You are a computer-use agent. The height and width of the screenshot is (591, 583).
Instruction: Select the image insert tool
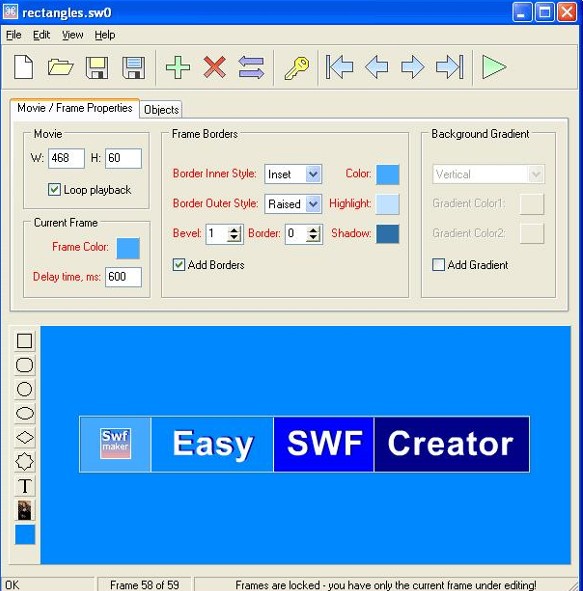tap(24, 510)
